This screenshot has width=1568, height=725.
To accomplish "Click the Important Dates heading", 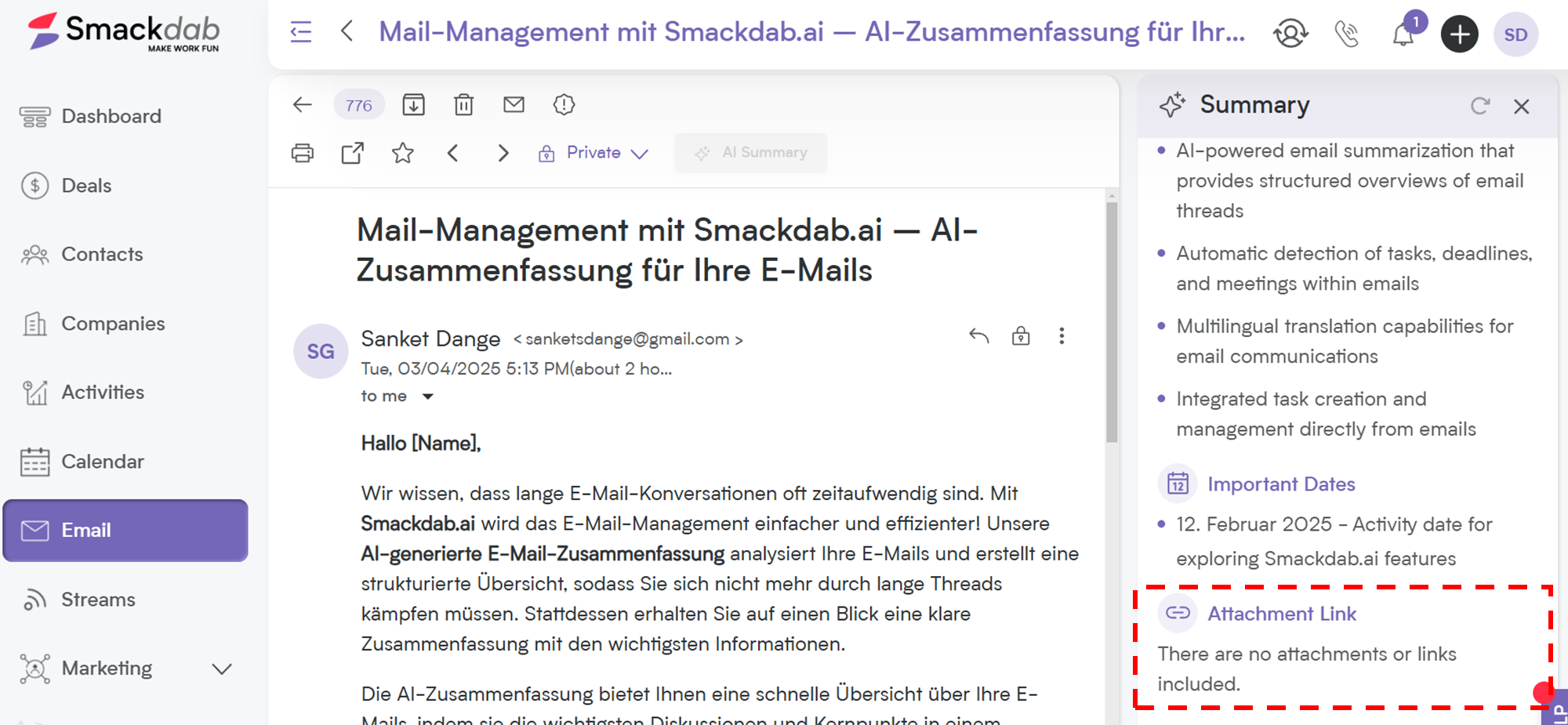I will coord(1281,484).
